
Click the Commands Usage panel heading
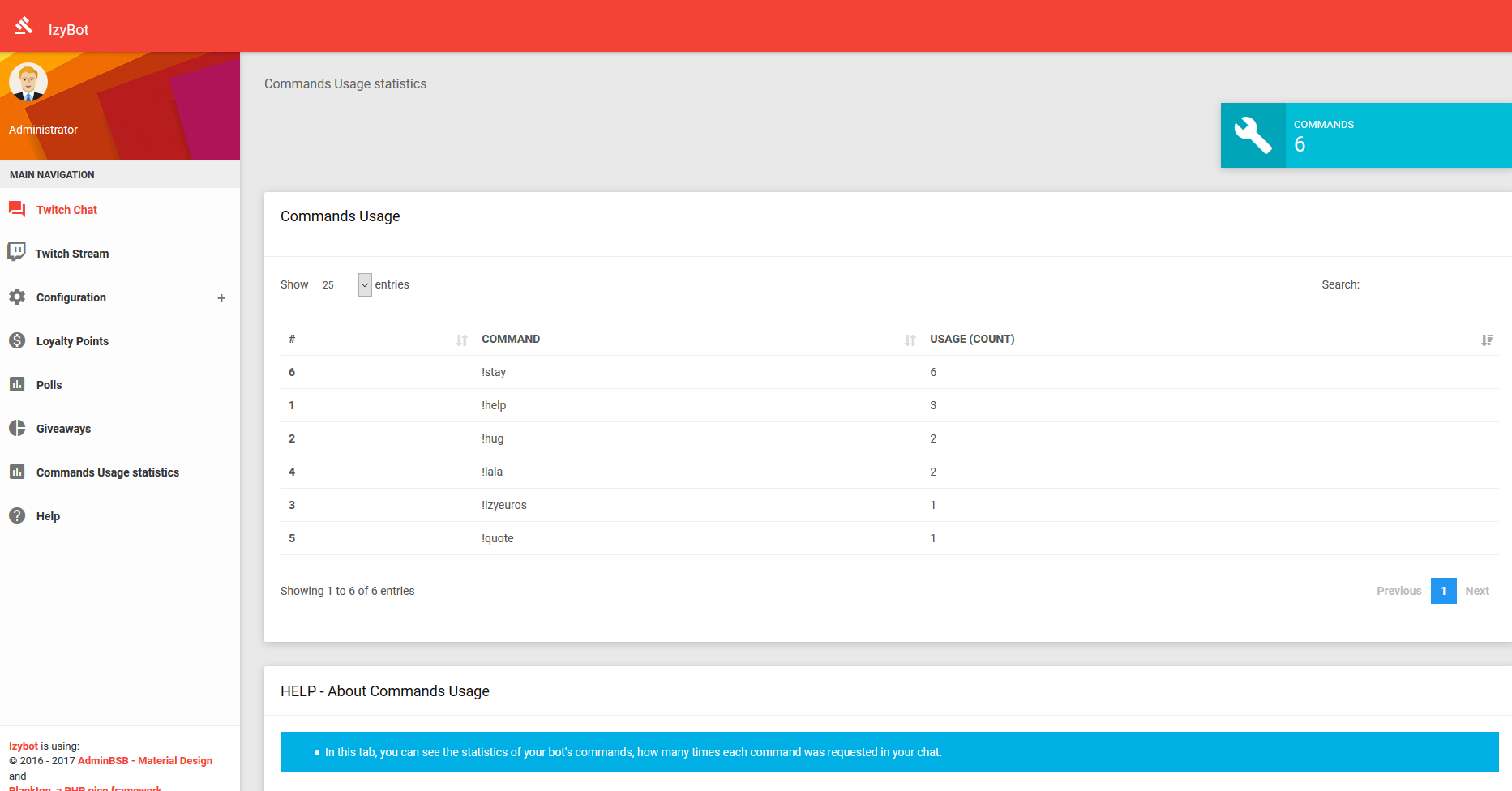click(341, 216)
